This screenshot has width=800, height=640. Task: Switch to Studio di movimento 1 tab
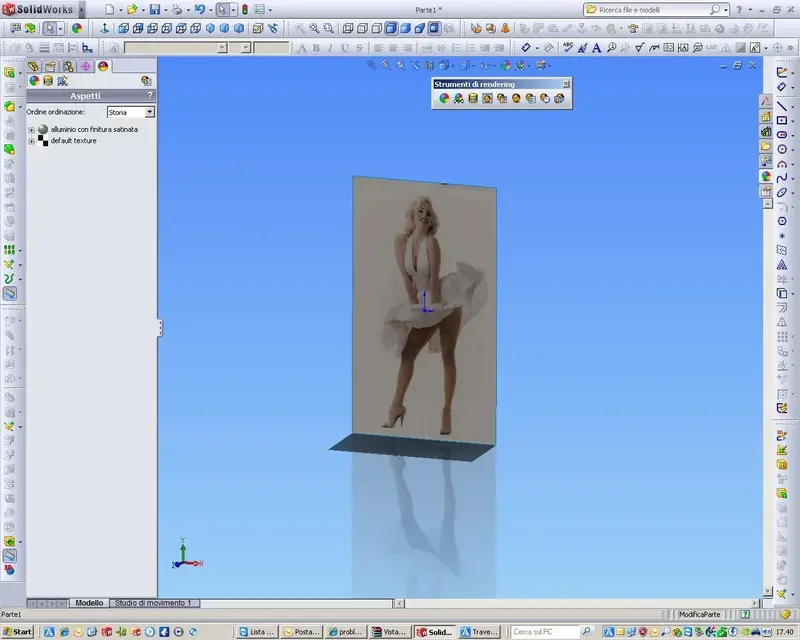pyautogui.click(x=153, y=603)
